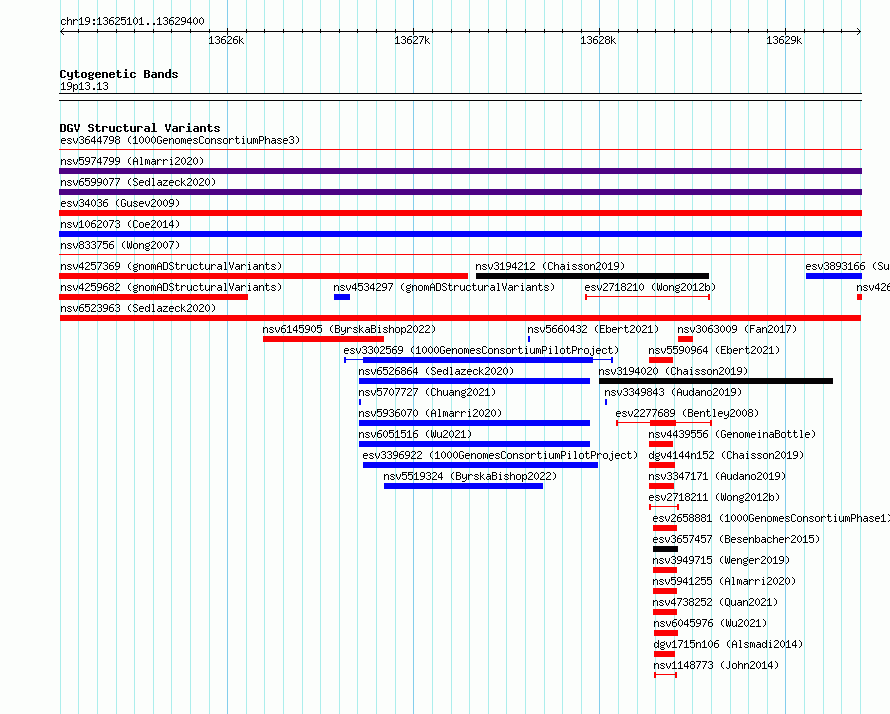Open nsv6145905 (ByrskaBishop2022) variant

point(349,329)
